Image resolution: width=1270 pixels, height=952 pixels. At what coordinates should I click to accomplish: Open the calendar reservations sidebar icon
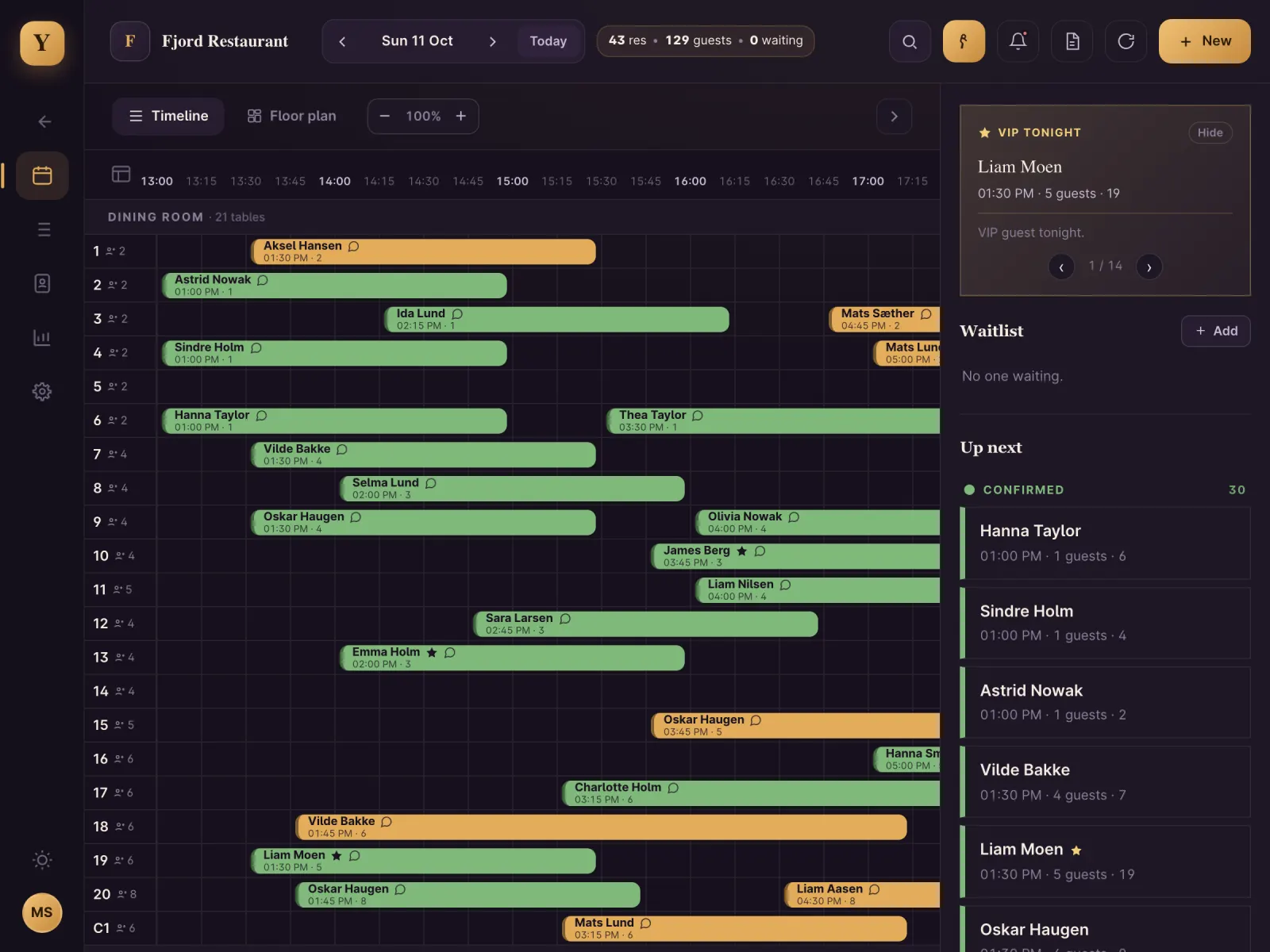tap(42, 175)
